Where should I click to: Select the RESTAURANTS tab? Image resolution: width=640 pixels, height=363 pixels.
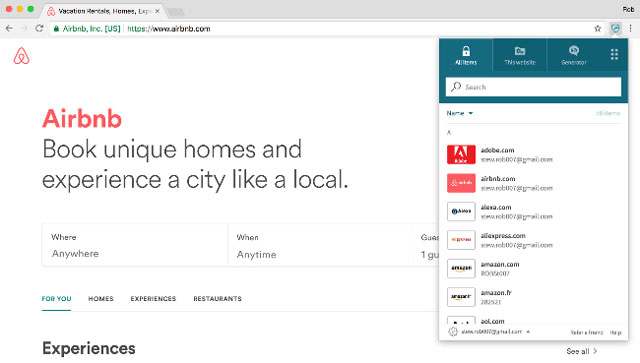coord(217,299)
